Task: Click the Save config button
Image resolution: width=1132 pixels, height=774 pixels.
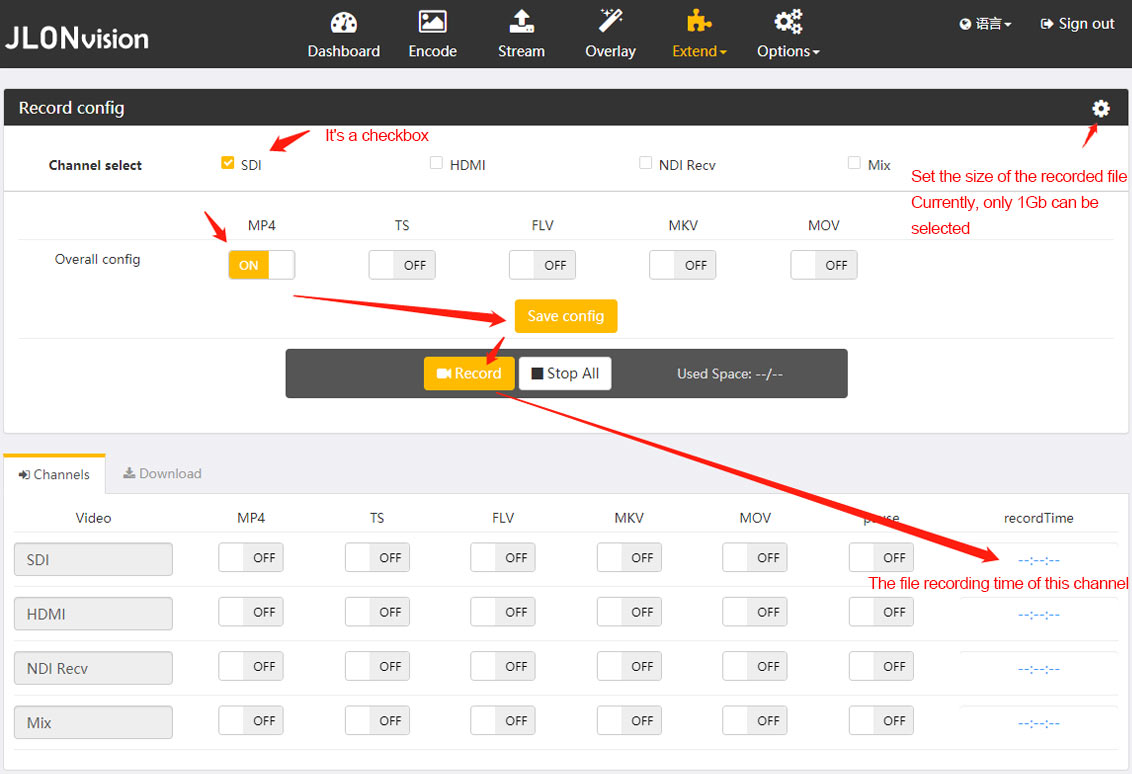Action: [x=565, y=316]
